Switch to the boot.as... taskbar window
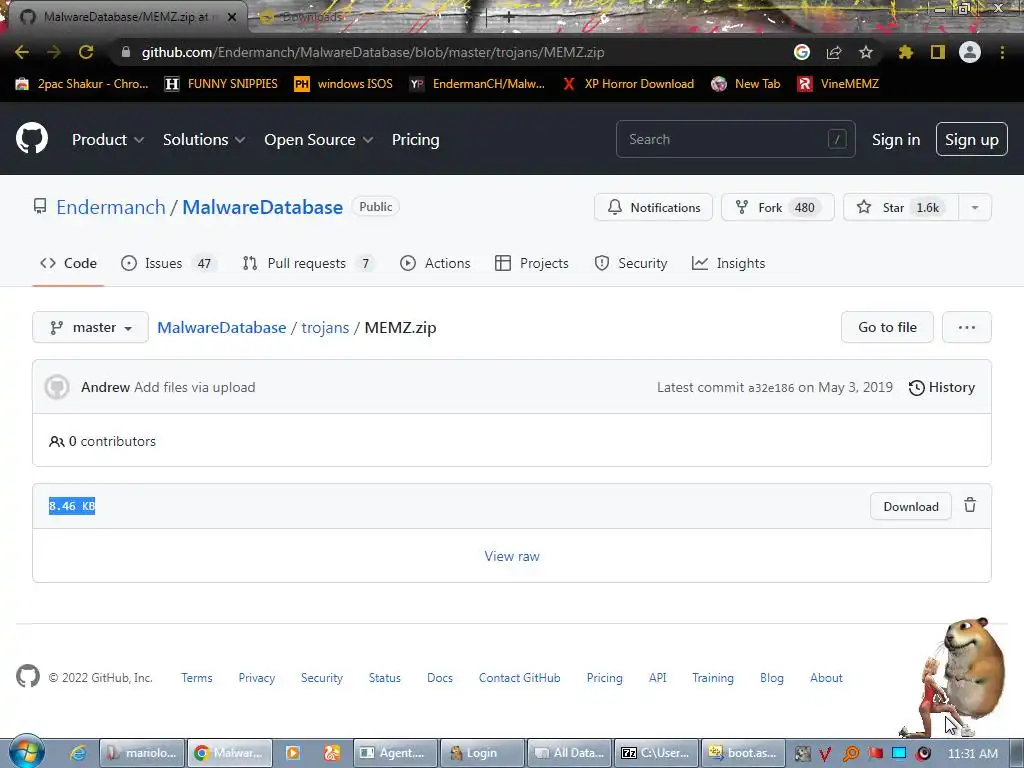1024x768 pixels. [743, 753]
